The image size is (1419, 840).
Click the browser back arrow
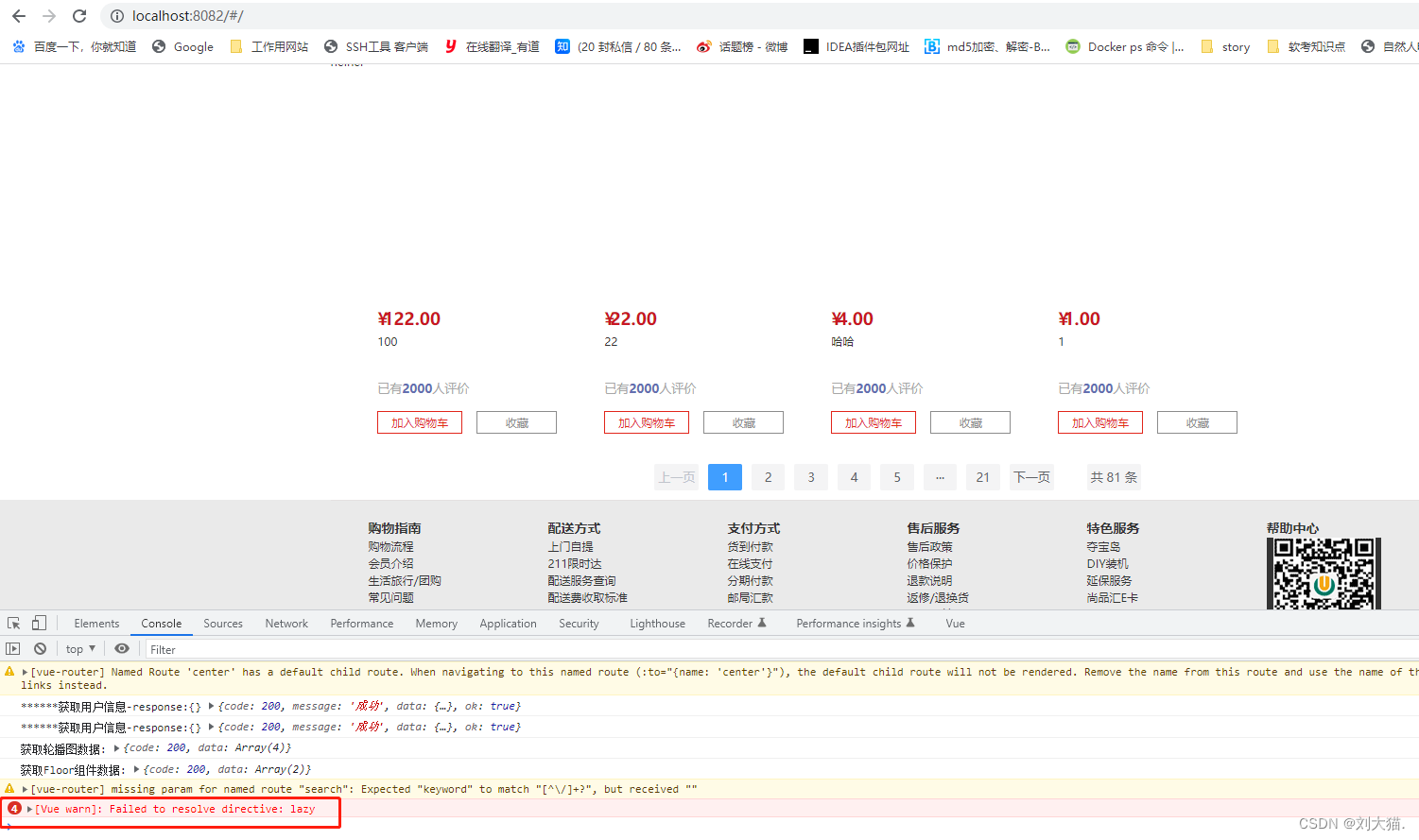point(19,16)
